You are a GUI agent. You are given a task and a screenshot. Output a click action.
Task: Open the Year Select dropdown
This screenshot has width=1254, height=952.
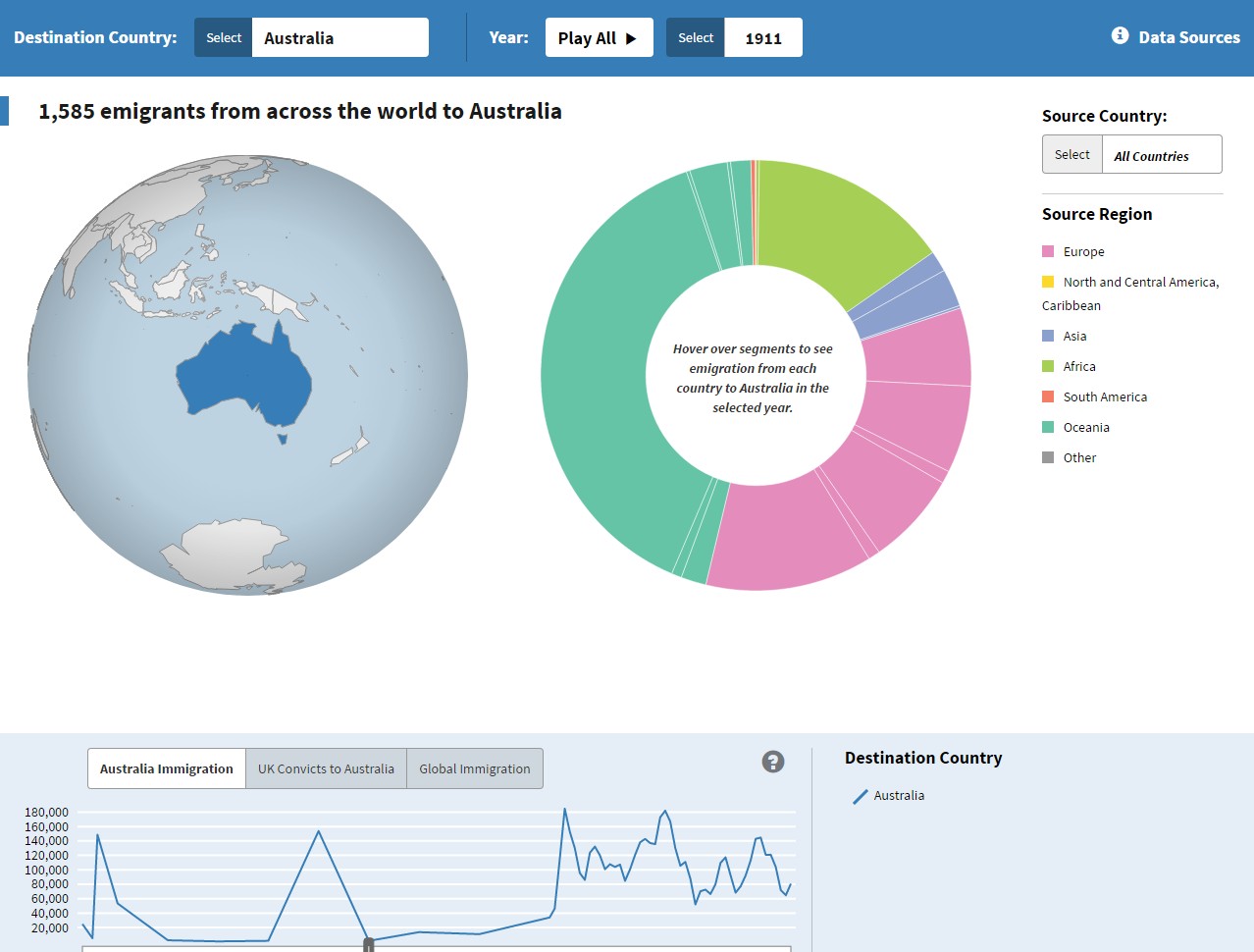pyautogui.click(x=696, y=38)
